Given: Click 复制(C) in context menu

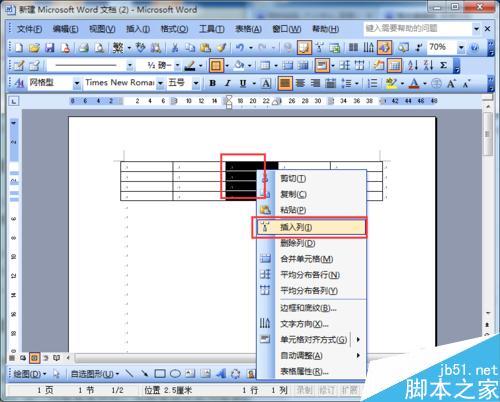Looking at the screenshot, I should click(x=311, y=194).
